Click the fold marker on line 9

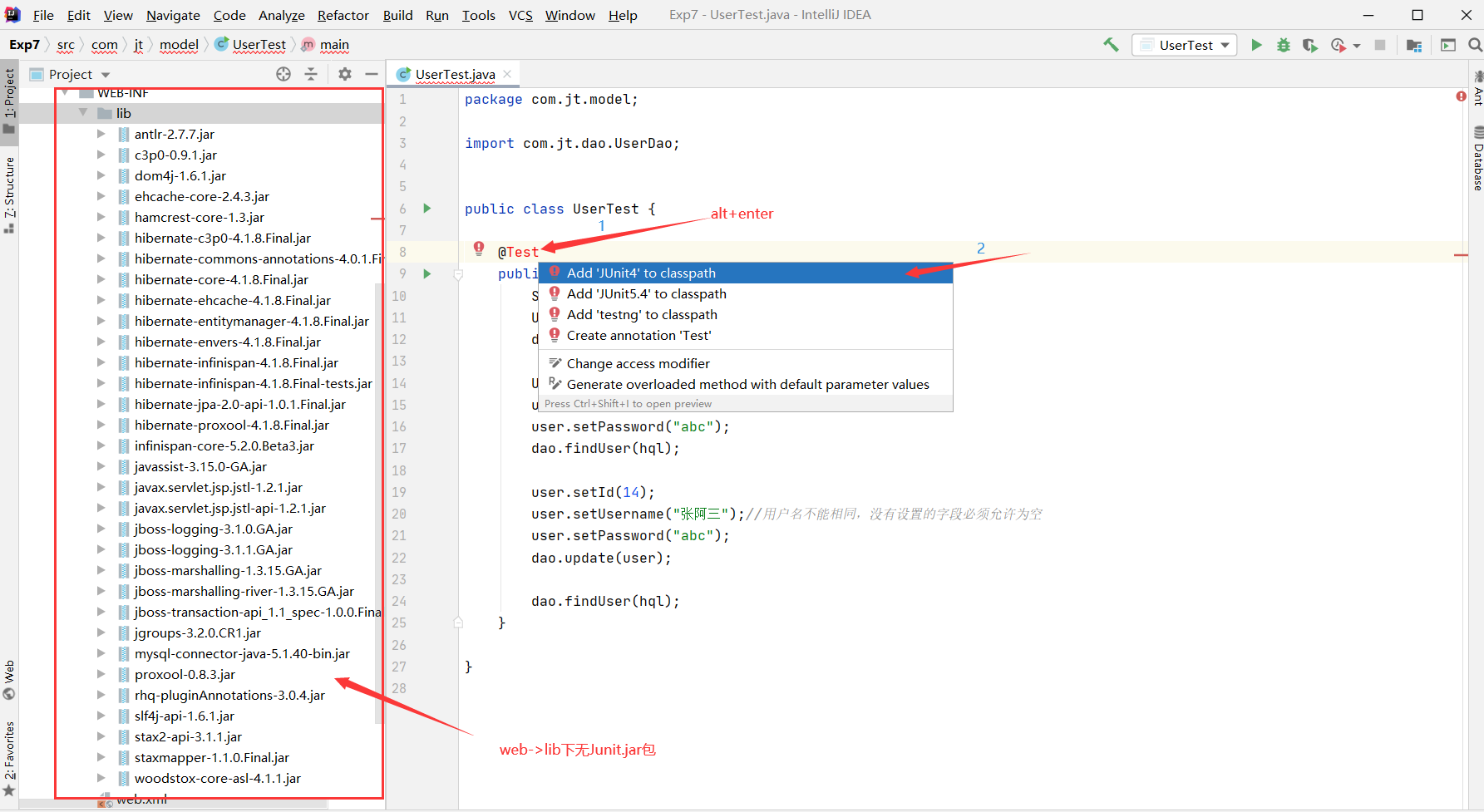pyautogui.click(x=458, y=273)
